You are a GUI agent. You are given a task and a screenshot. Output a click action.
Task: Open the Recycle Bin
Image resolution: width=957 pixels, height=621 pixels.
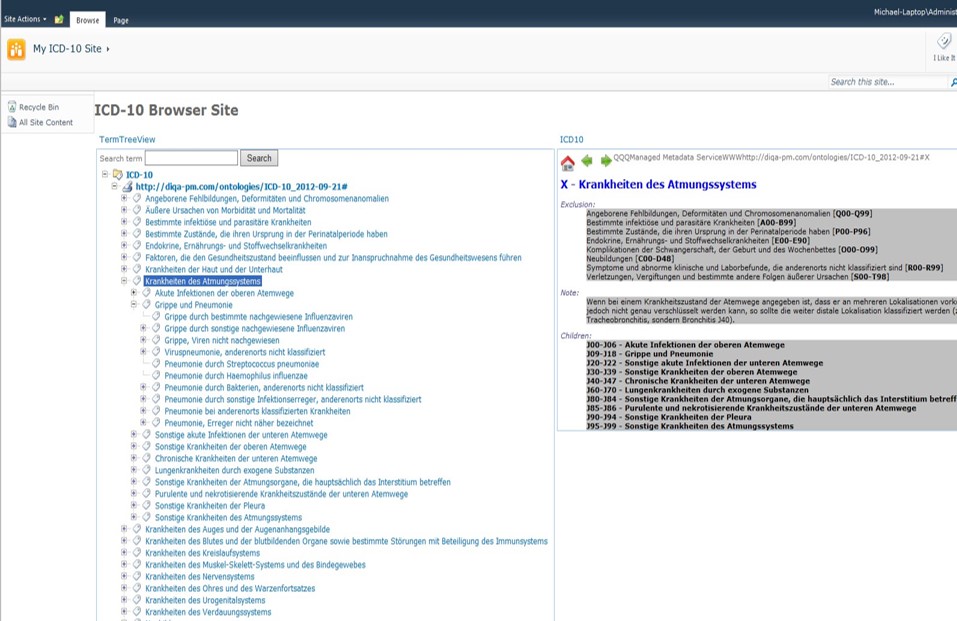38,107
